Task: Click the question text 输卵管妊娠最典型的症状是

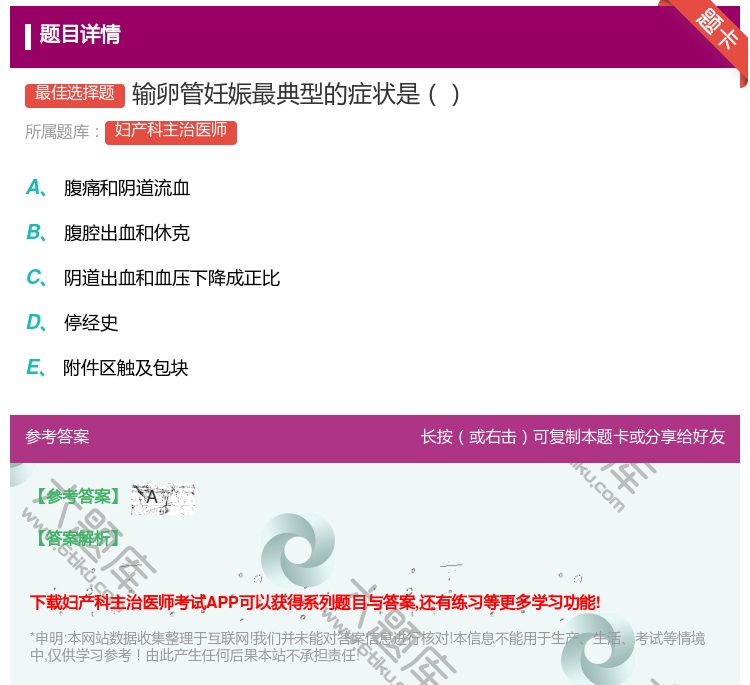Action: (x=296, y=94)
